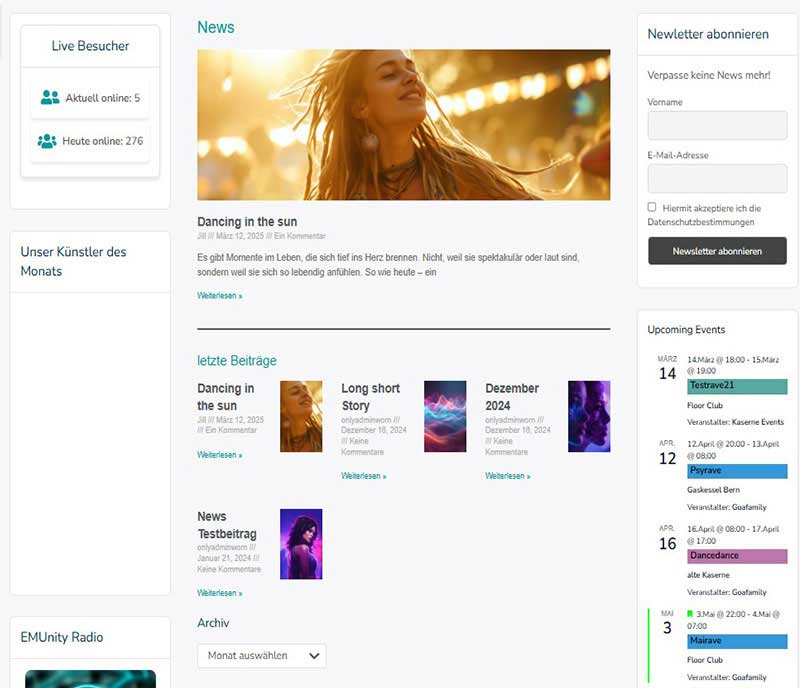
Task: Open the News Testbeitrag thumbnail image
Action: point(301,544)
